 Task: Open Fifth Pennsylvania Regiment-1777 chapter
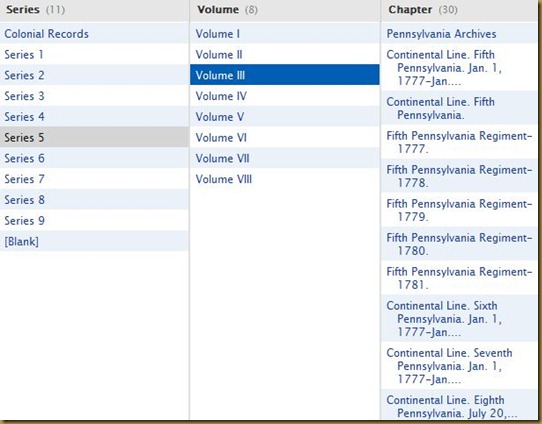pyautogui.click(x=459, y=142)
